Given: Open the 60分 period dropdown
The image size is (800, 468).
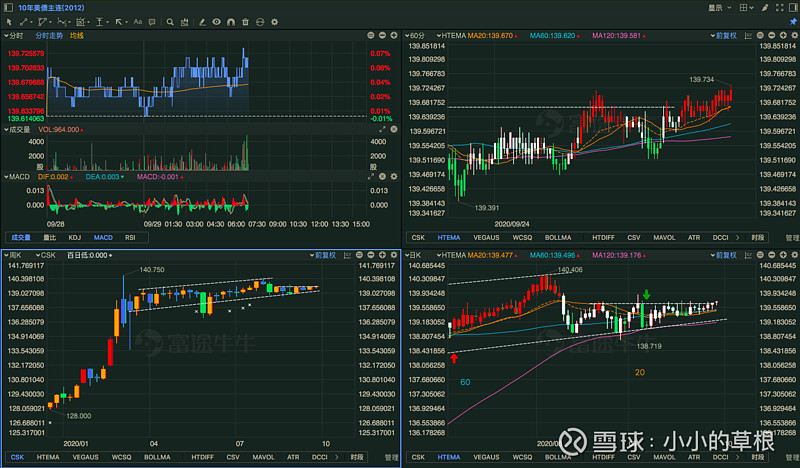Looking at the screenshot, I should click(415, 36).
